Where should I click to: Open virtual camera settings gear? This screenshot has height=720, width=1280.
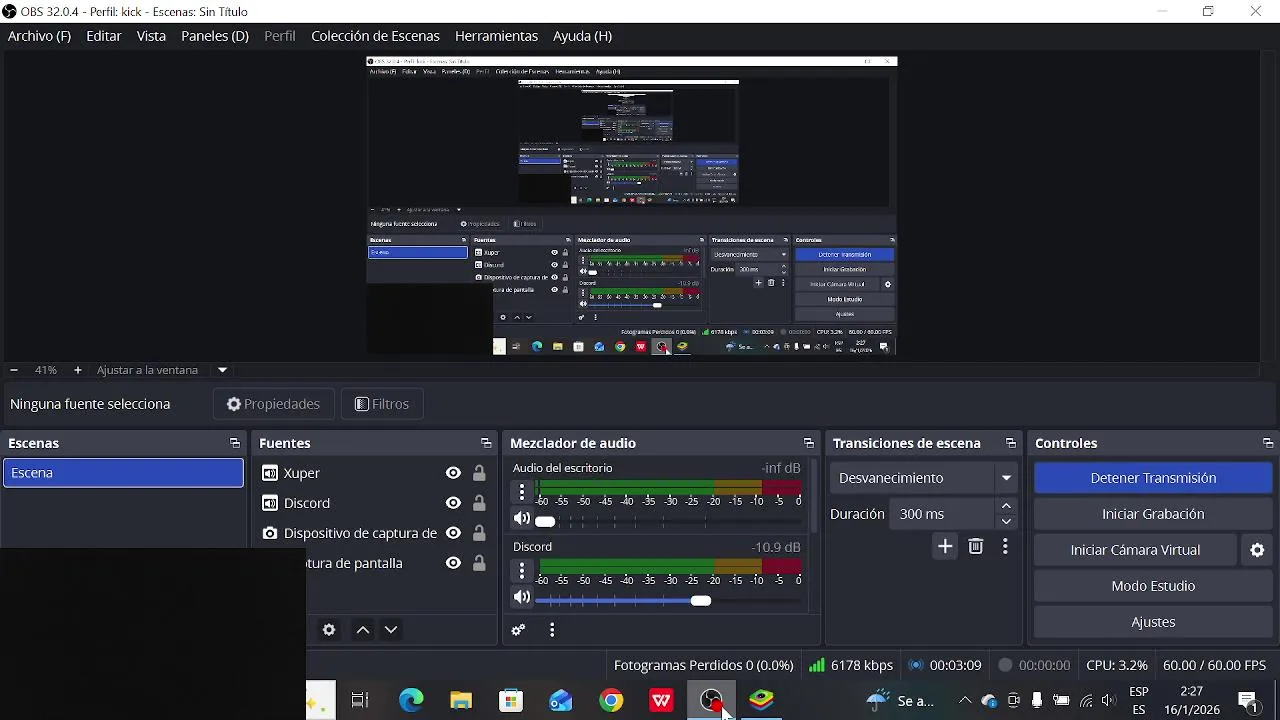(1257, 550)
